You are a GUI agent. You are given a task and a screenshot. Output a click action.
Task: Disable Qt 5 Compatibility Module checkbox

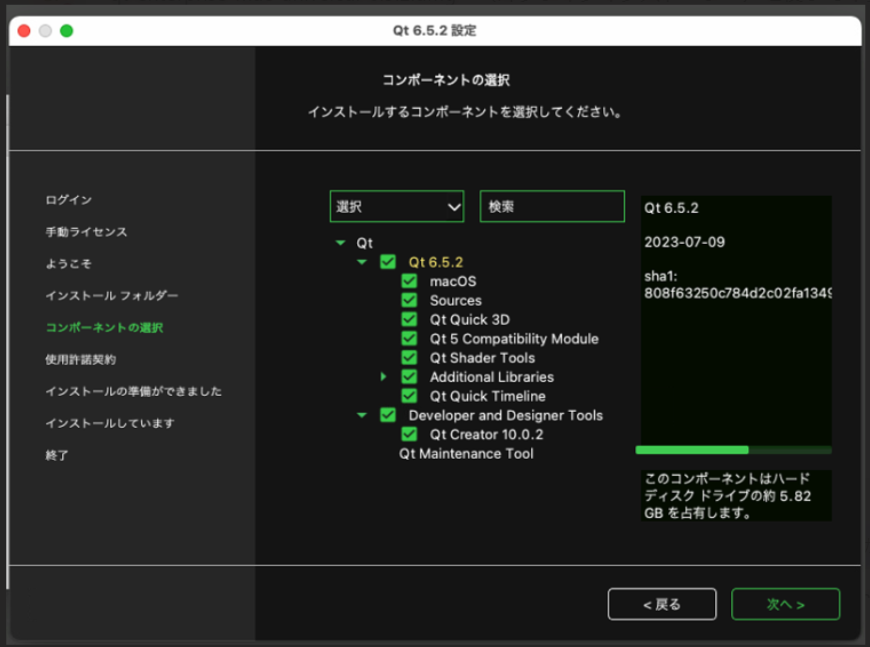pyautogui.click(x=409, y=338)
